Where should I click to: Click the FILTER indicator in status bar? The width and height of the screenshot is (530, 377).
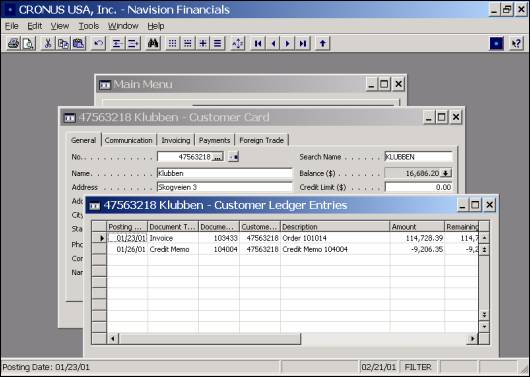coord(418,367)
